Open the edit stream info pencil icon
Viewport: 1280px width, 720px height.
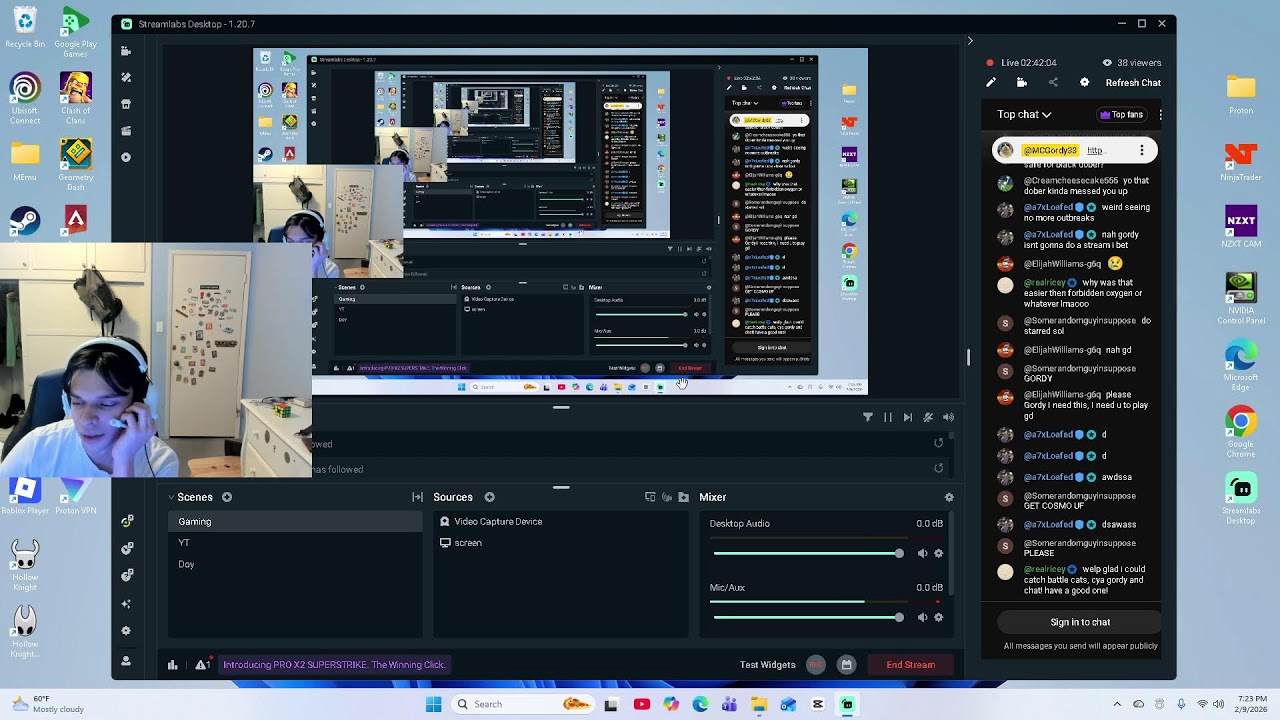(x=991, y=83)
